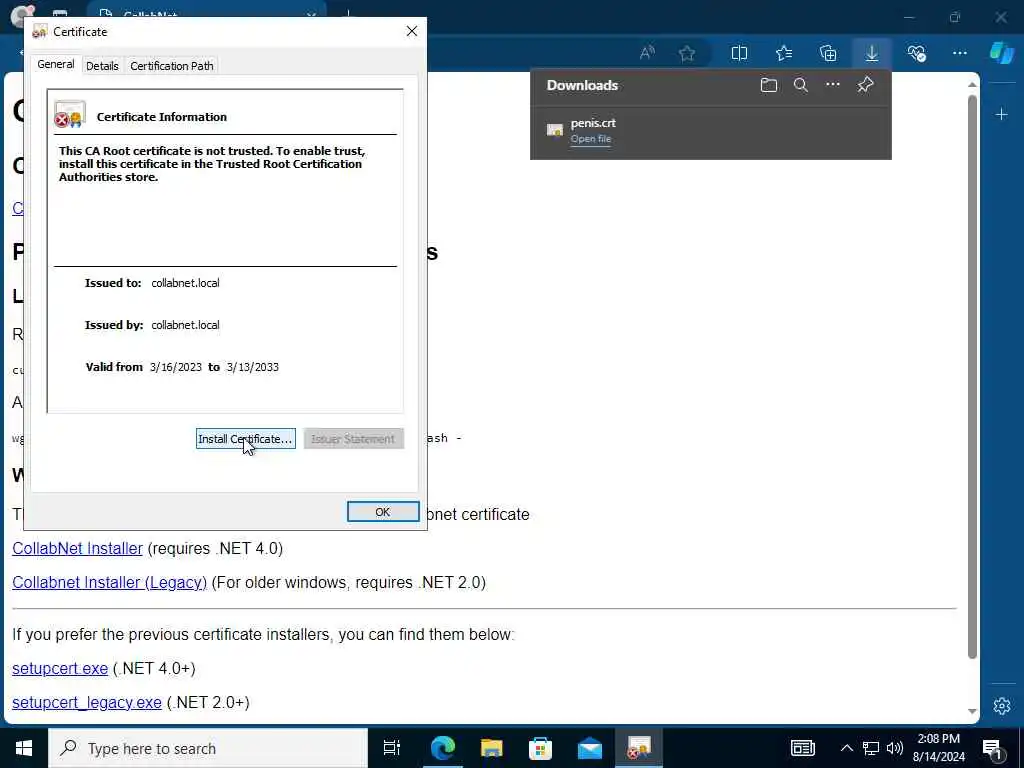Download setupcert_legacy.exe link
1024x768 pixels.
click(87, 703)
